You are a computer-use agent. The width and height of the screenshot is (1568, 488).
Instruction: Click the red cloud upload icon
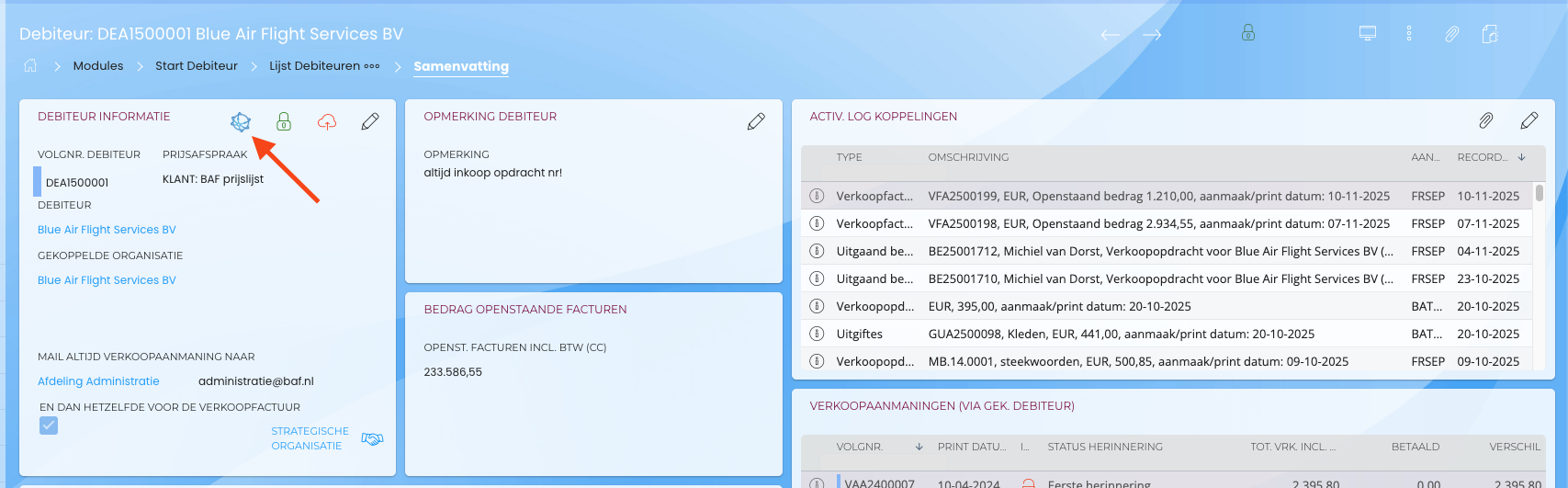(x=327, y=121)
